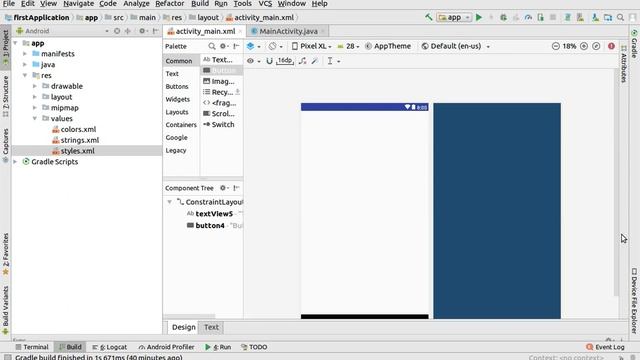Collapse the res folder in tree
Image resolution: width=640 pixels, height=360 pixels.
25,76
